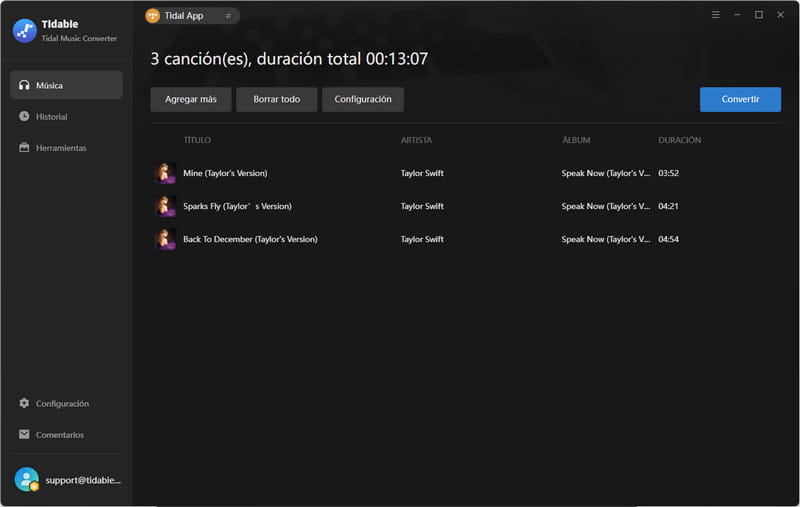Click album cover of Mine (Taylor's Version)
800x507 pixels.
(x=165, y=173)
